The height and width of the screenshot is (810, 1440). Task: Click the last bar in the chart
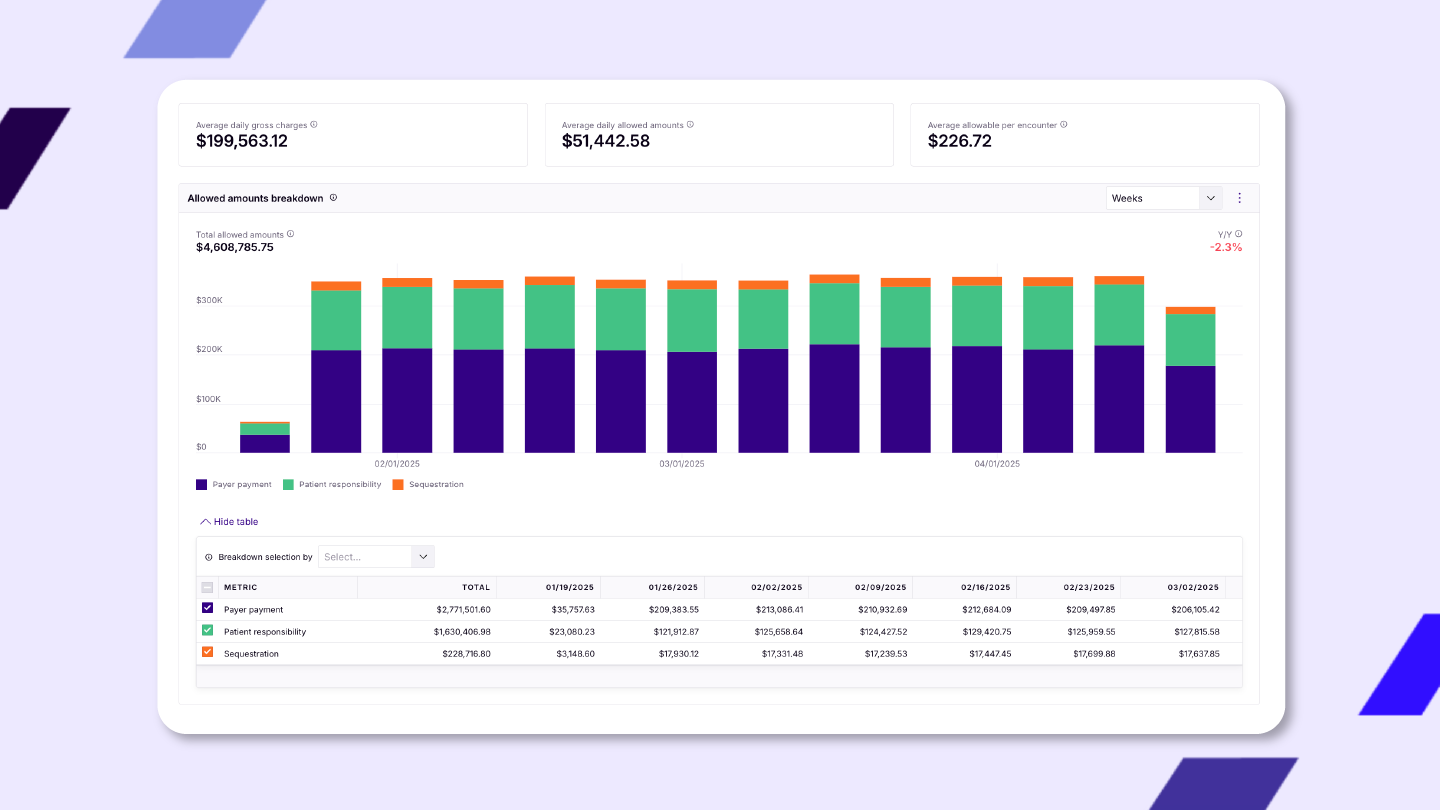point(1190,380)
